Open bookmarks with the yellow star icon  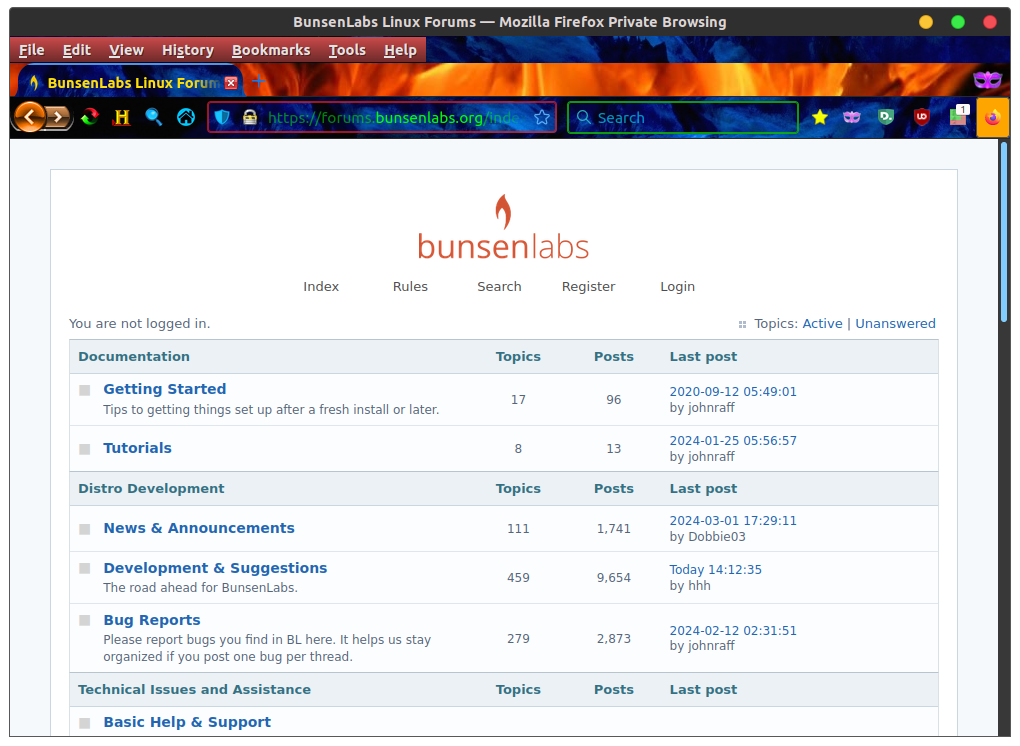point(820,117)
